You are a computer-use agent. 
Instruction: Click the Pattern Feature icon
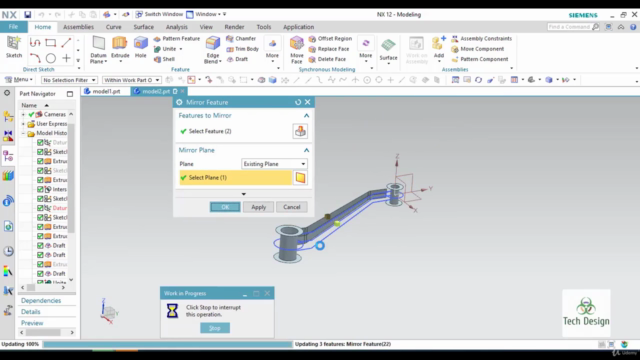177,38
